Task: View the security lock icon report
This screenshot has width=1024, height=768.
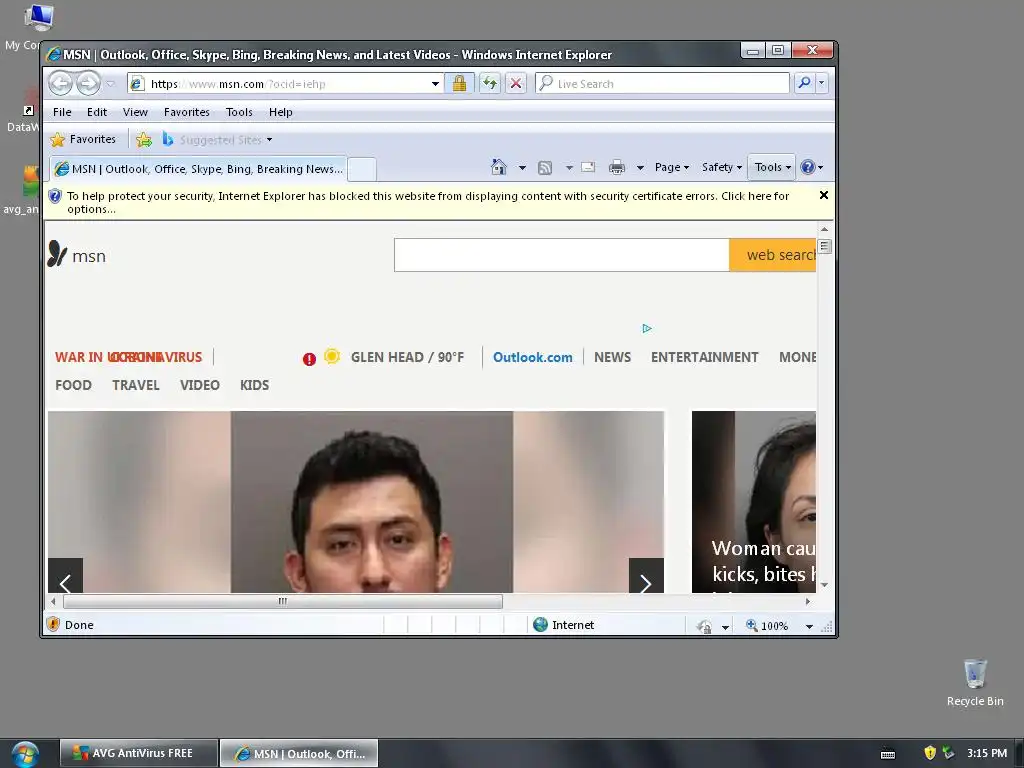Action: coord(459,84)
